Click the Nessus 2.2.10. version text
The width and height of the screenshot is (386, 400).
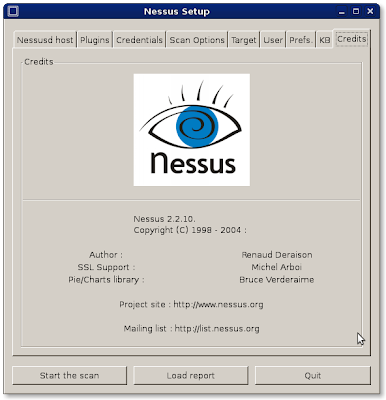164,219
